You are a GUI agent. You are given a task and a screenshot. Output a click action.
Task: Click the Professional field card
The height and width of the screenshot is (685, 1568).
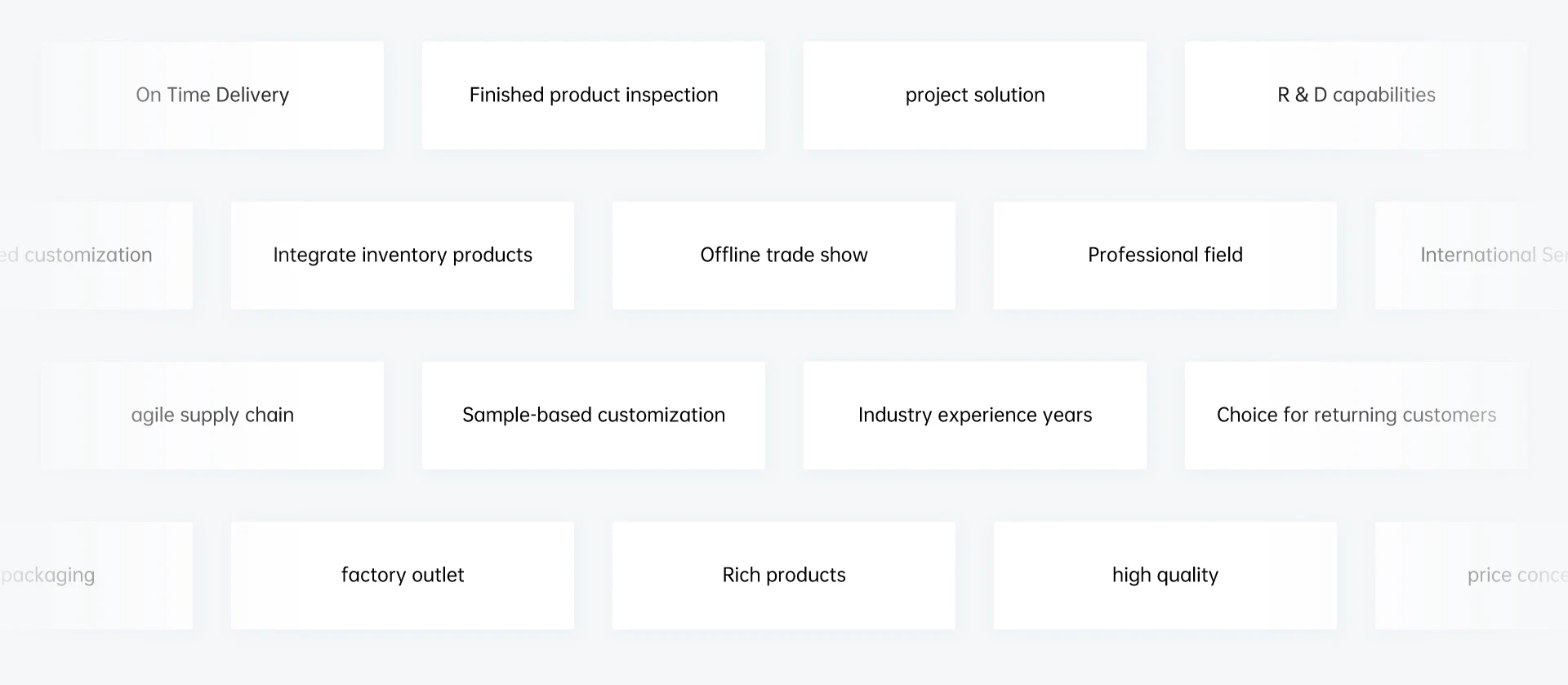pyautogui.click(x=1165, y=256)
